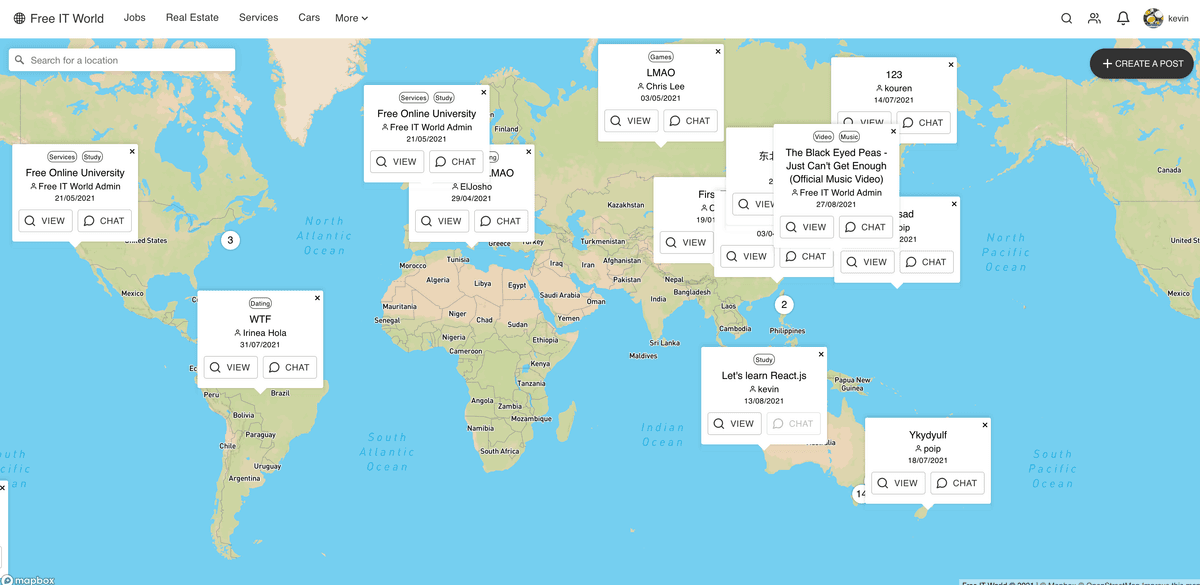Open the people/community icon in header
Viewport: 1200px width, 585px height.
(1094, 18)
